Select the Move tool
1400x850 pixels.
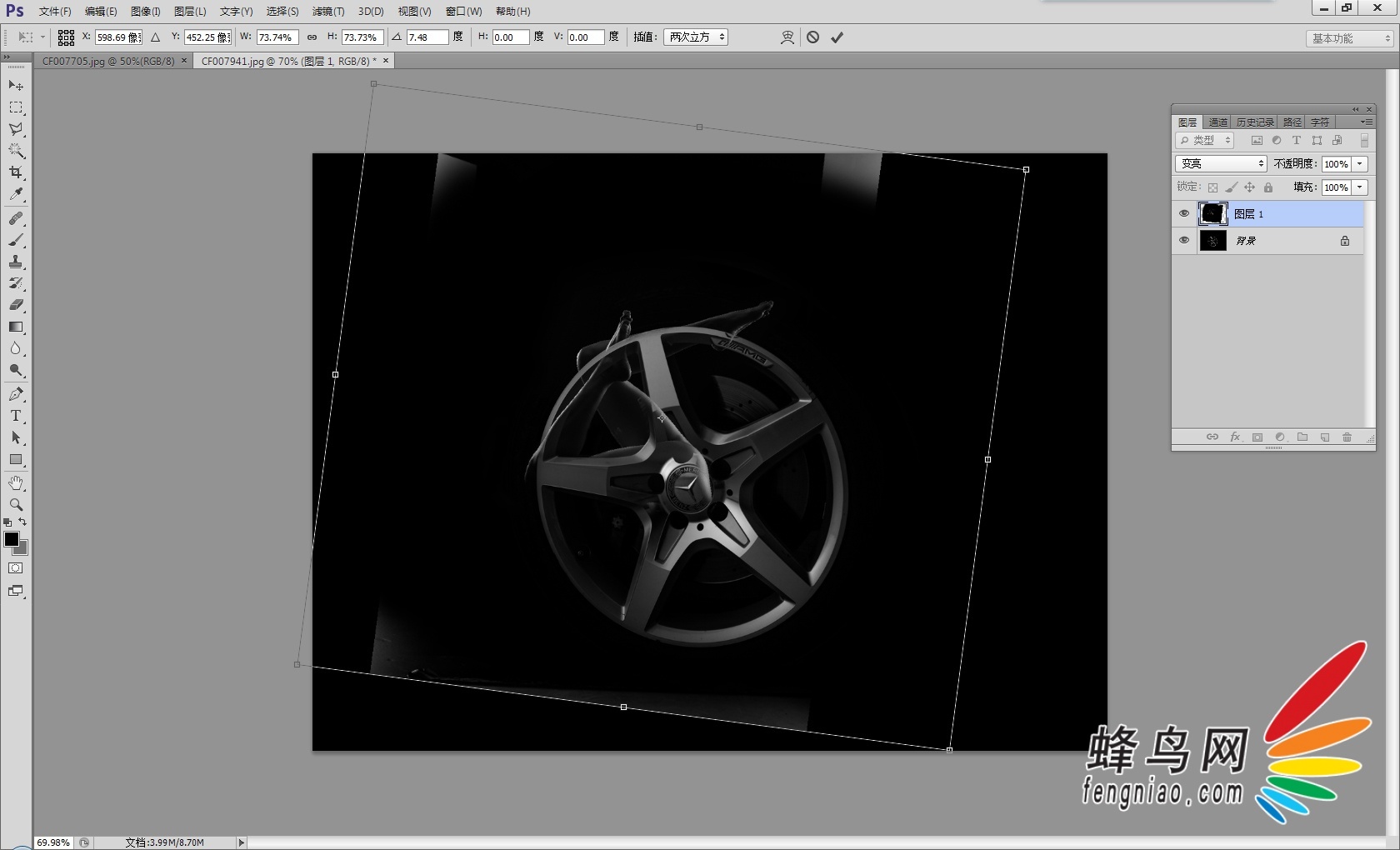pos(16,86)
